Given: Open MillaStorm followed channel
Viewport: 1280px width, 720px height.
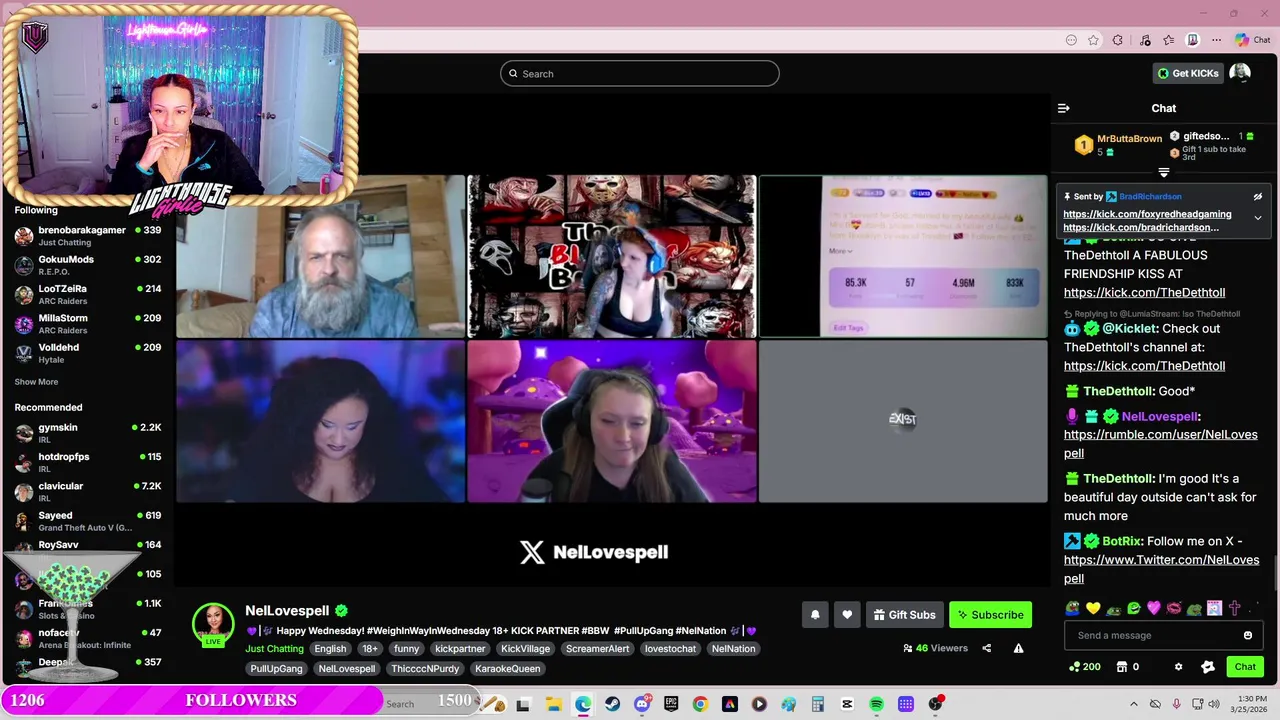Looking at the screenshot, I should pyautogui.click(x=87, y=324).
